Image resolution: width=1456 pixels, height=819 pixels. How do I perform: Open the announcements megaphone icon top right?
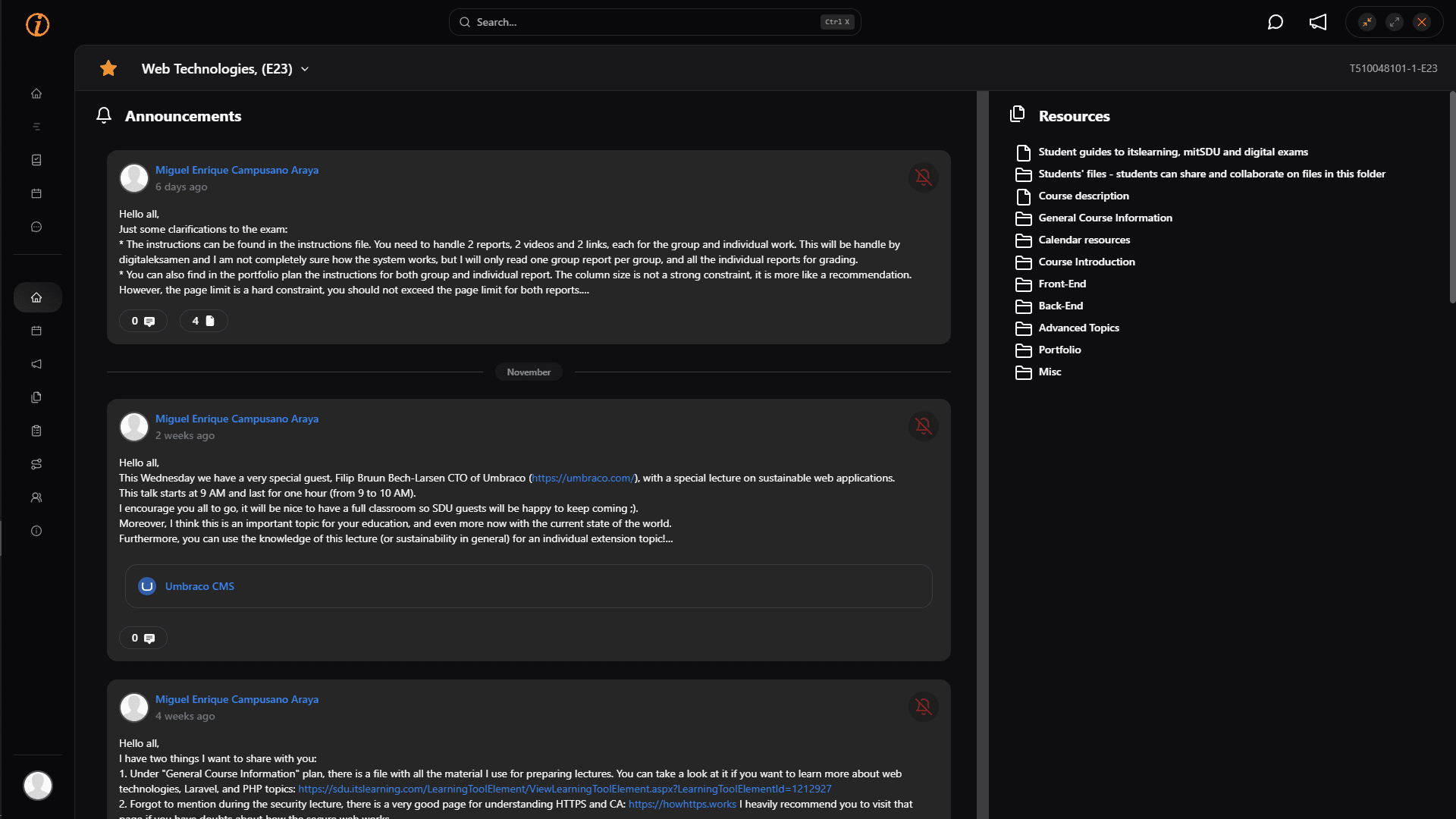1318,21
